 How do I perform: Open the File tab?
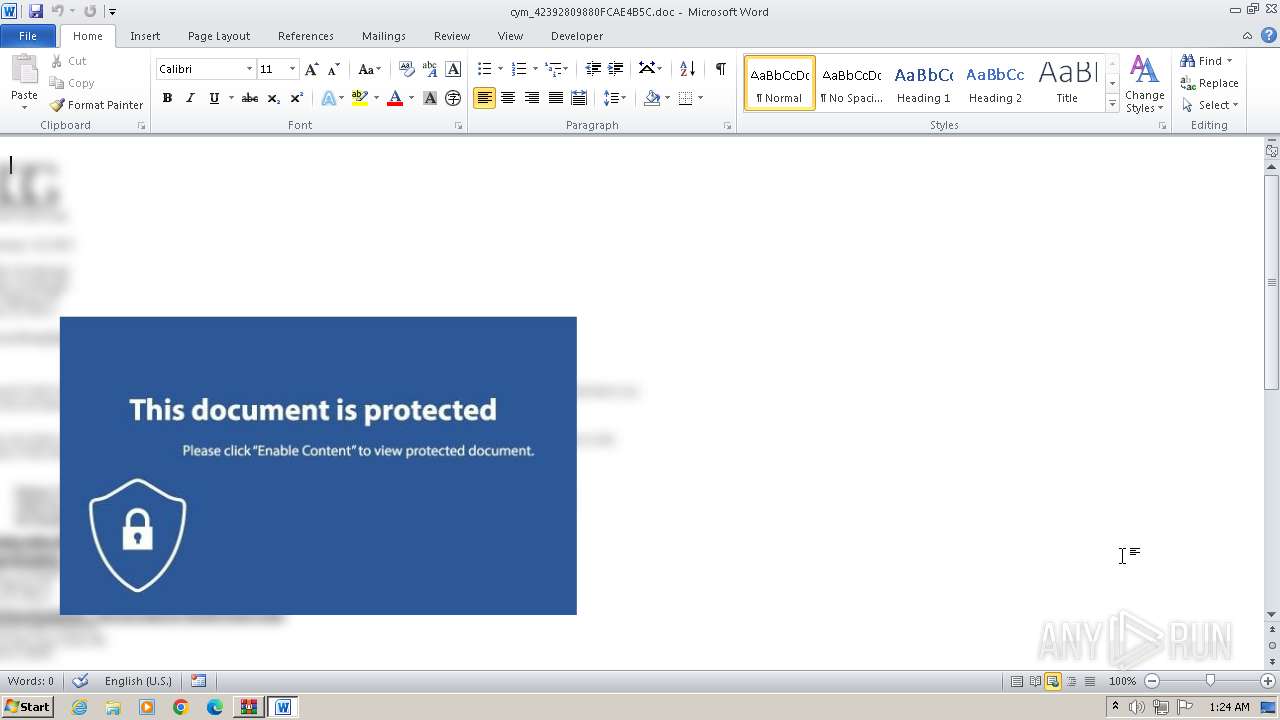click(x=28, y=36)
